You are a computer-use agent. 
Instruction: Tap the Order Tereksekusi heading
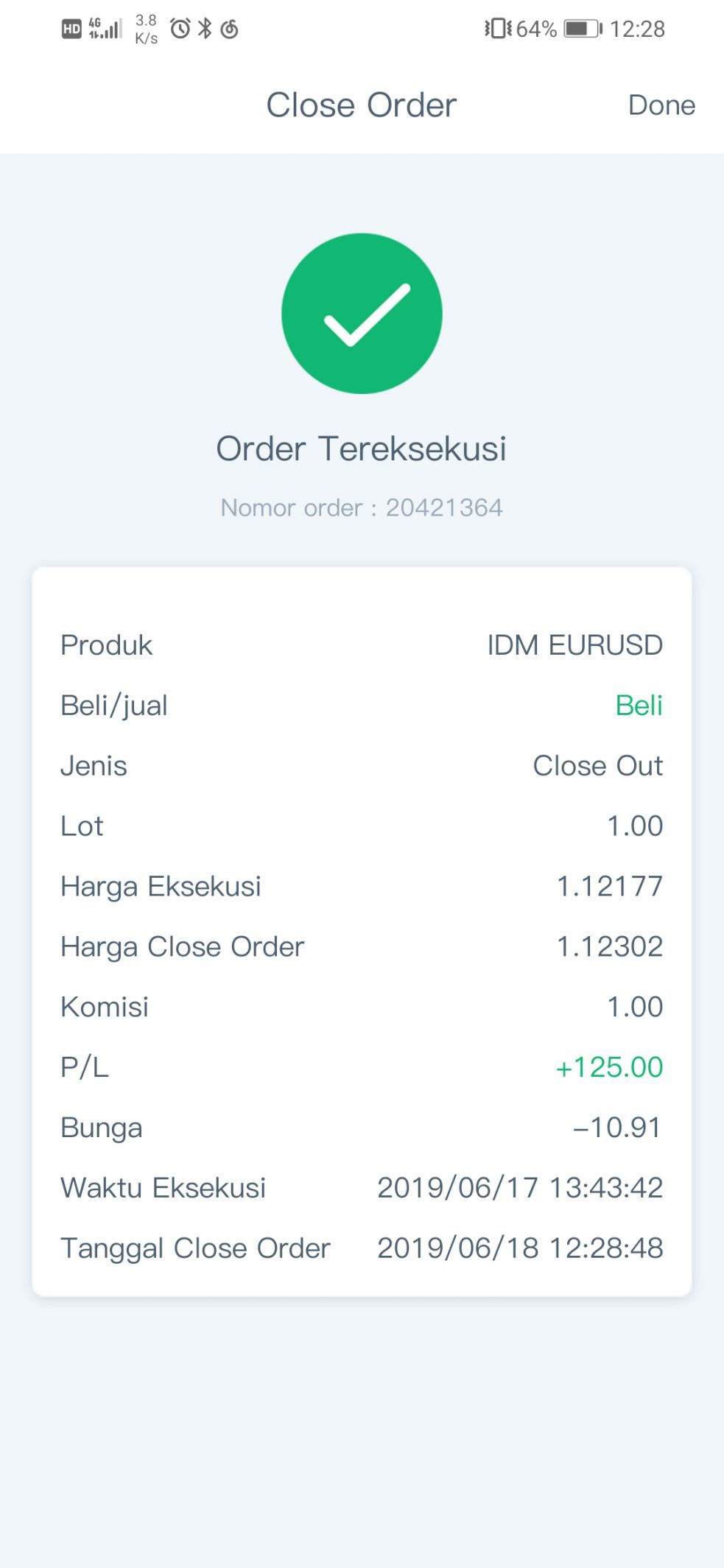click(x=361, y=449)
